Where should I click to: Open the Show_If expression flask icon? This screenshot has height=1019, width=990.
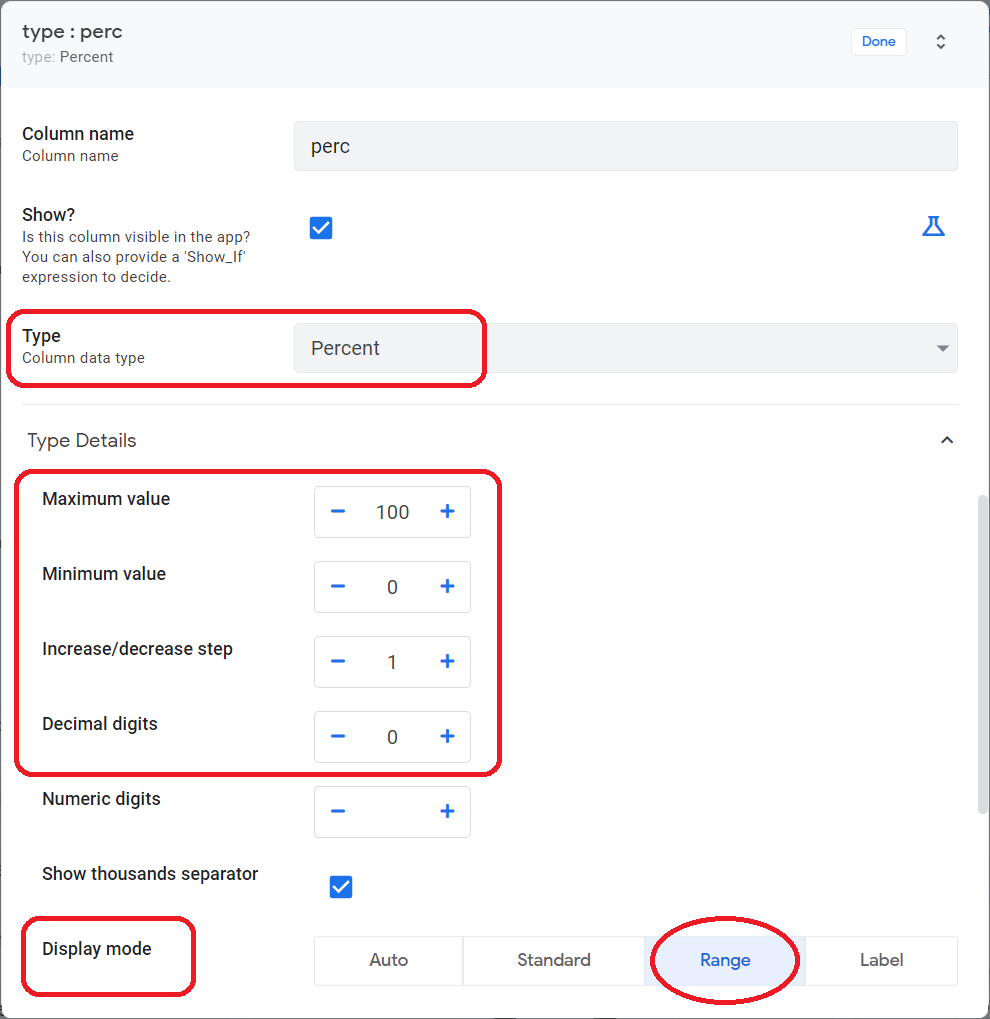click(x=933, y=227)
